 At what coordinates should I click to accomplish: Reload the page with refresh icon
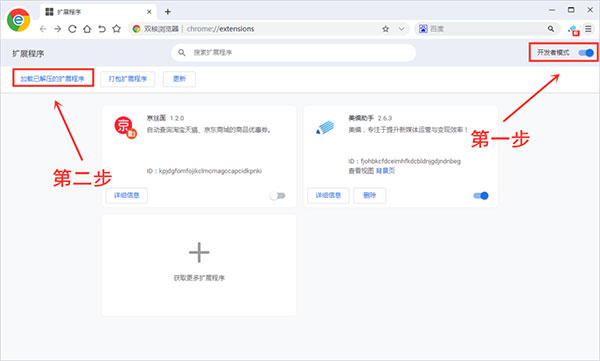click(x=72, y=29)
